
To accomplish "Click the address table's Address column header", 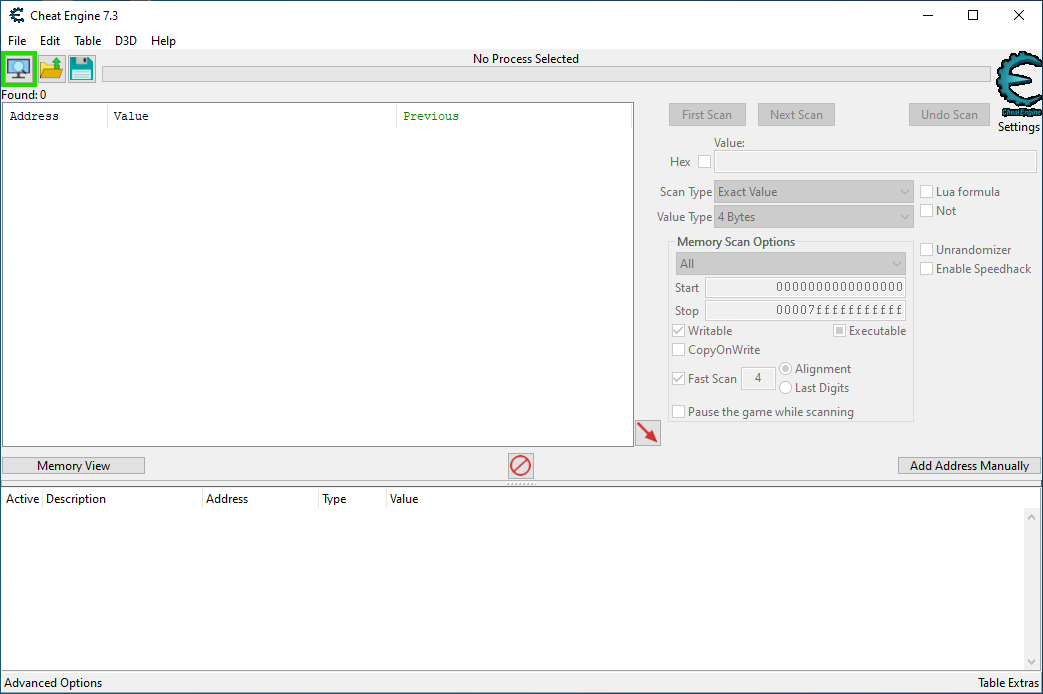I will pyautogui.click(x=260, y=499).
